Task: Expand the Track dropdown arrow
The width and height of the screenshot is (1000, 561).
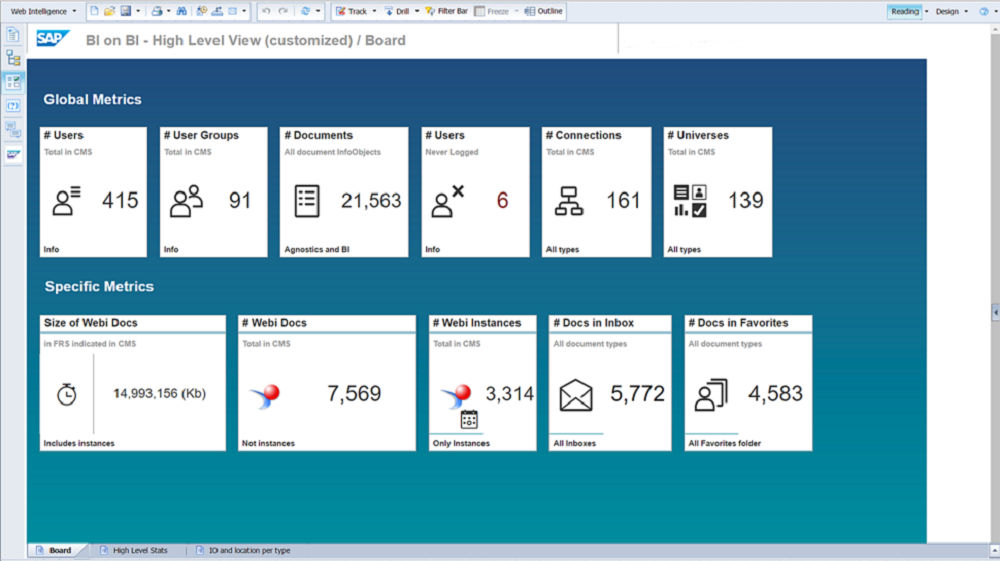Action: tap(374, 11)
